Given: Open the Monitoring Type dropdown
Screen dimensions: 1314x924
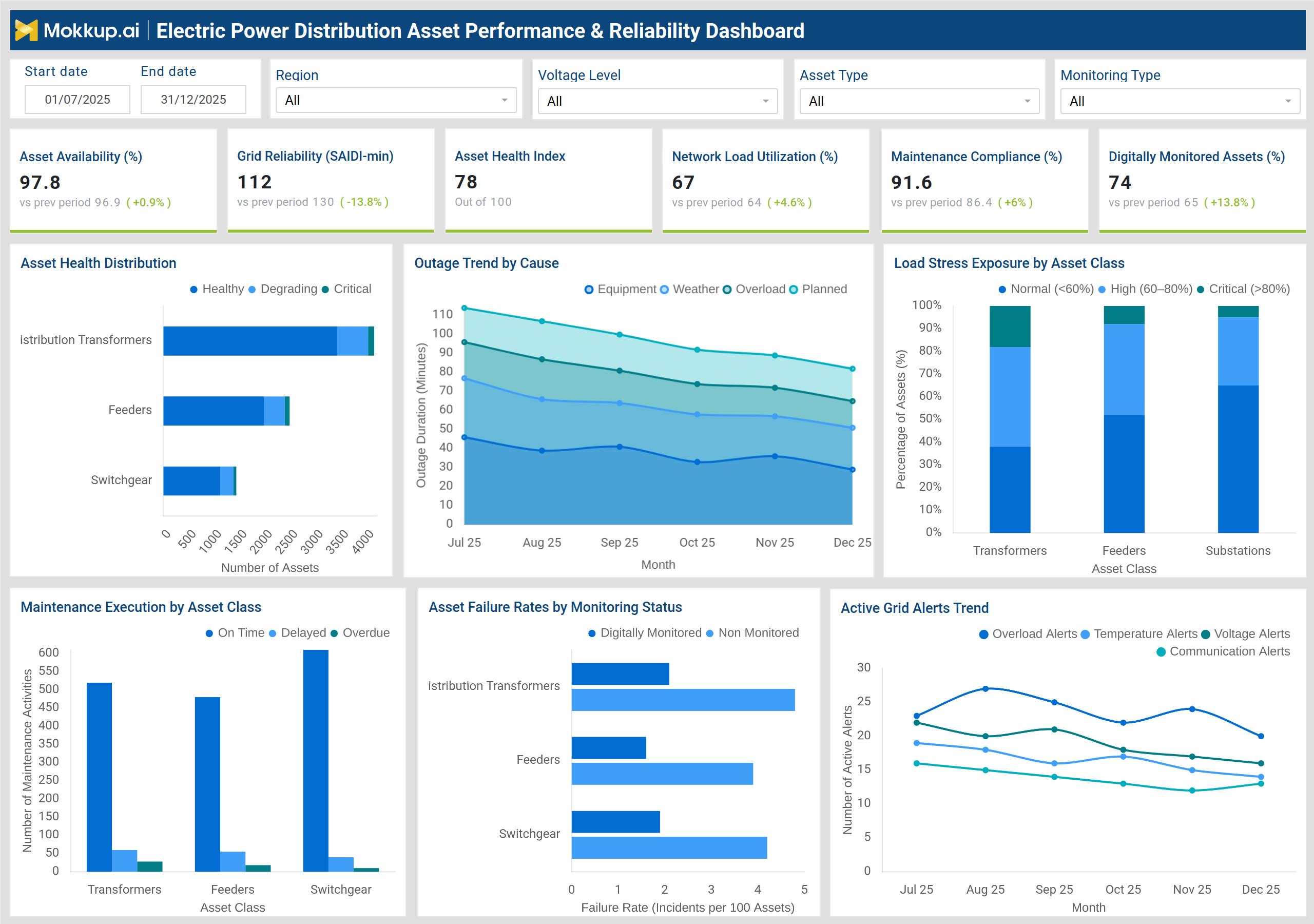Looking at the screenshot, I should click(1180, 101).
